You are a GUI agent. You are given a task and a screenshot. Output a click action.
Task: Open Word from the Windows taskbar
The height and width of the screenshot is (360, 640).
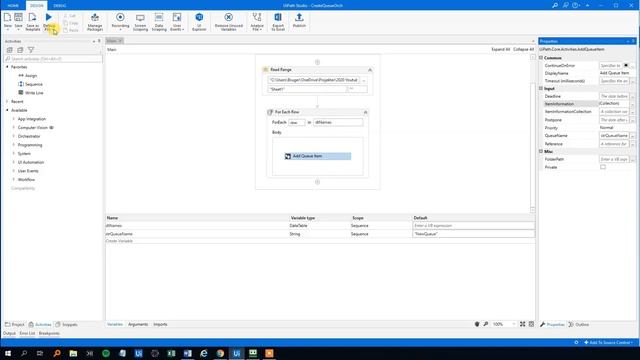(x=187, y=353)
